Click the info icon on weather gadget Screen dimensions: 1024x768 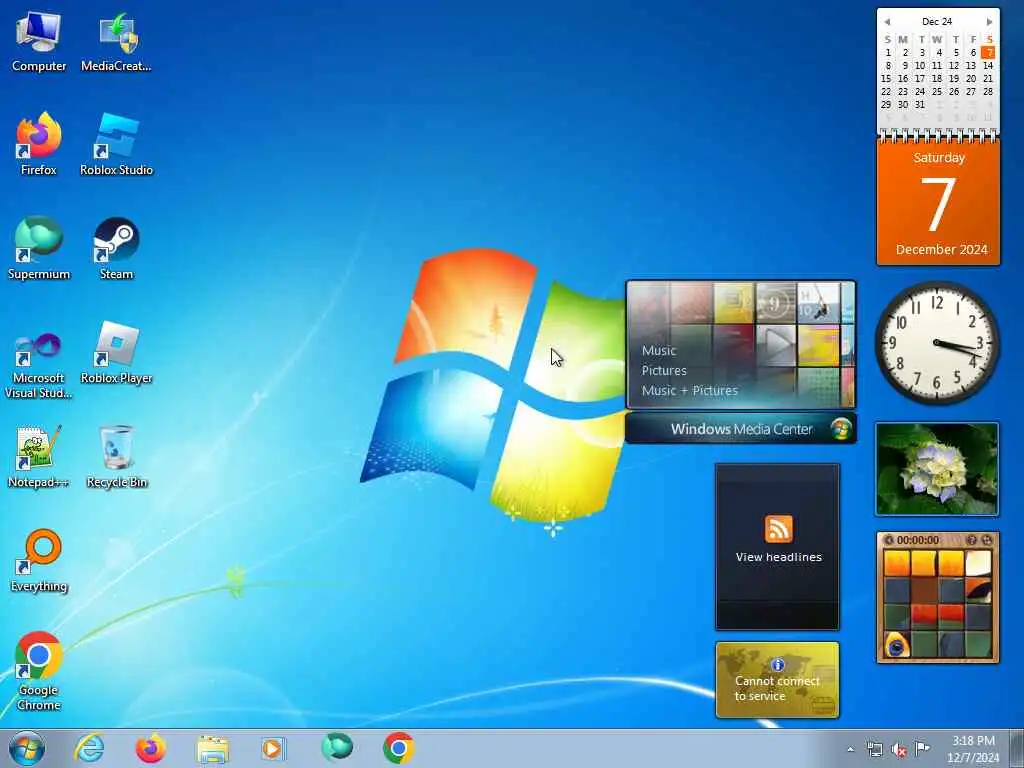777,665
